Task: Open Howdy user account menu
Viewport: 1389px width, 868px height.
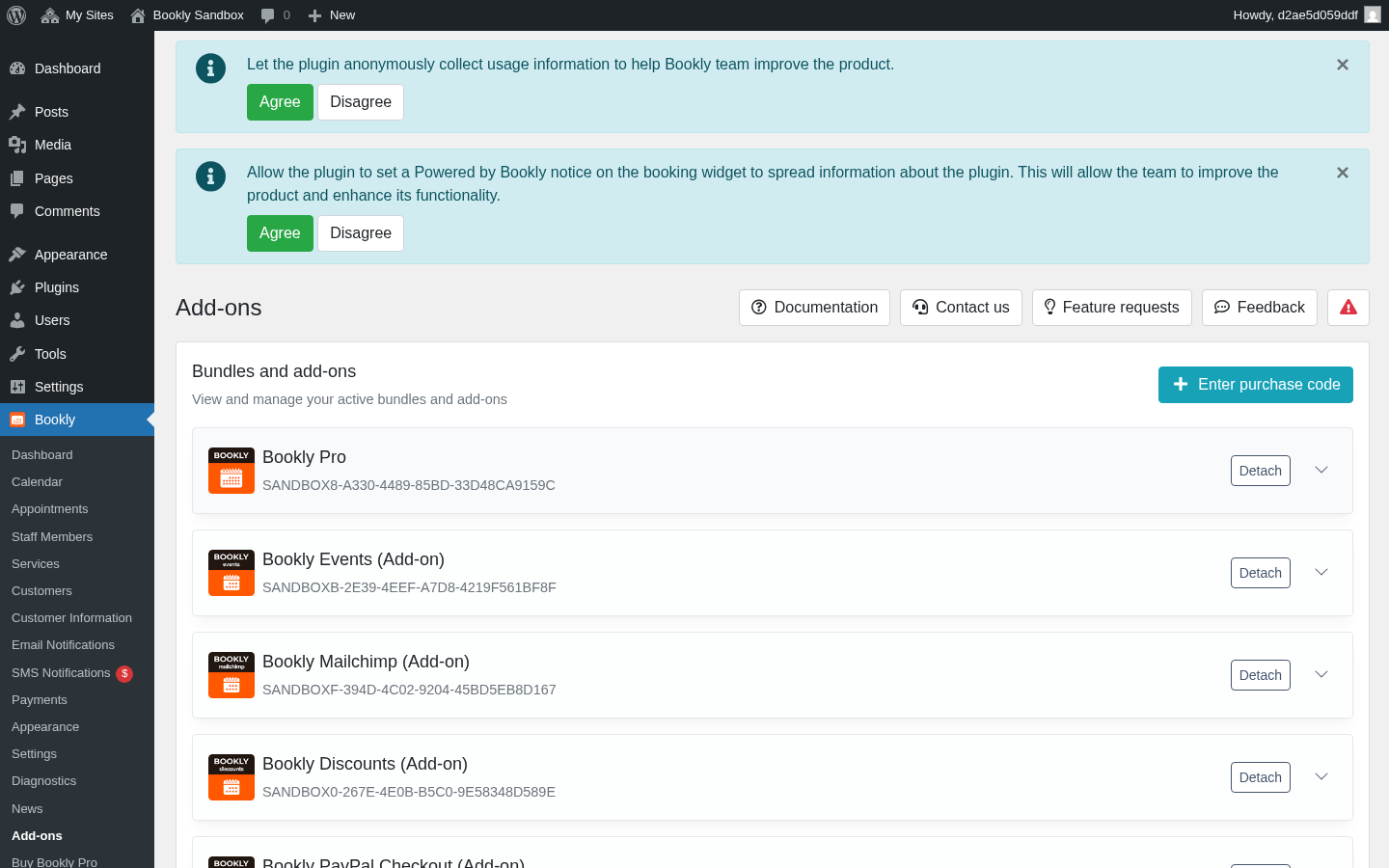Action: tap(1306, 15)
